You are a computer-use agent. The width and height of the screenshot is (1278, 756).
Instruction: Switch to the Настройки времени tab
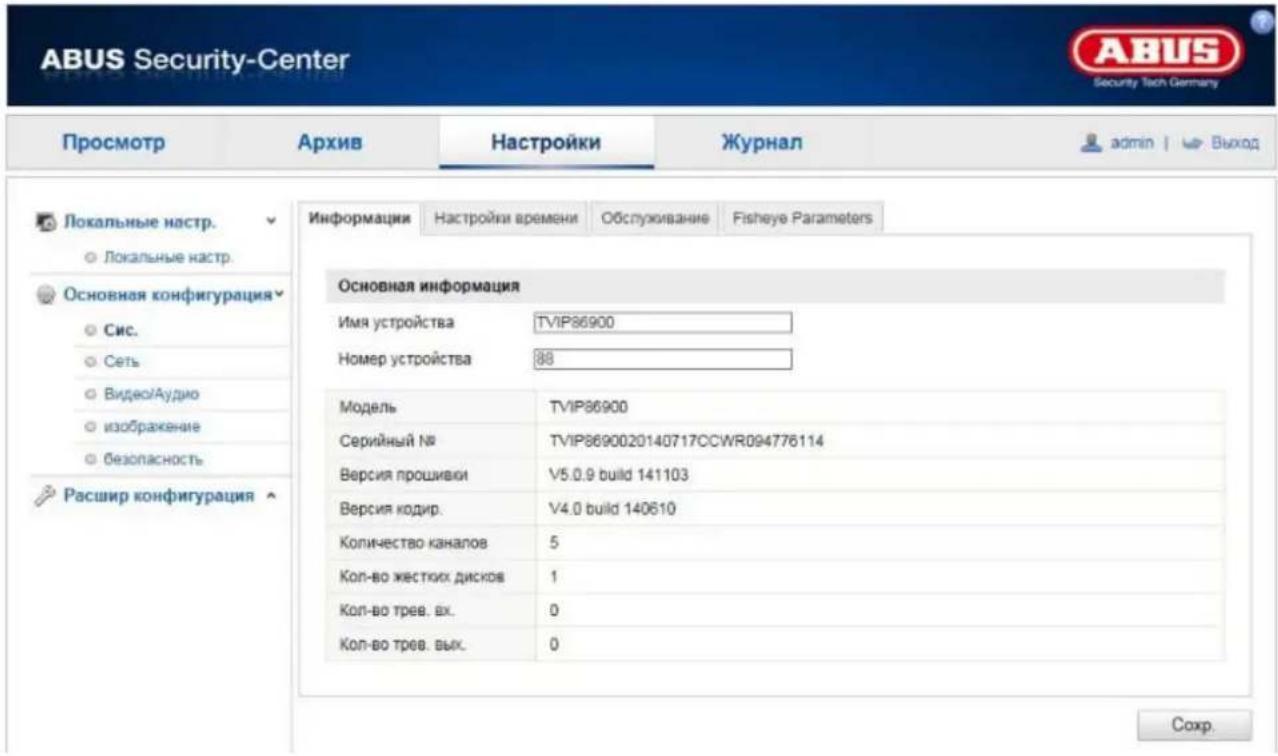[x=506, y=219]
